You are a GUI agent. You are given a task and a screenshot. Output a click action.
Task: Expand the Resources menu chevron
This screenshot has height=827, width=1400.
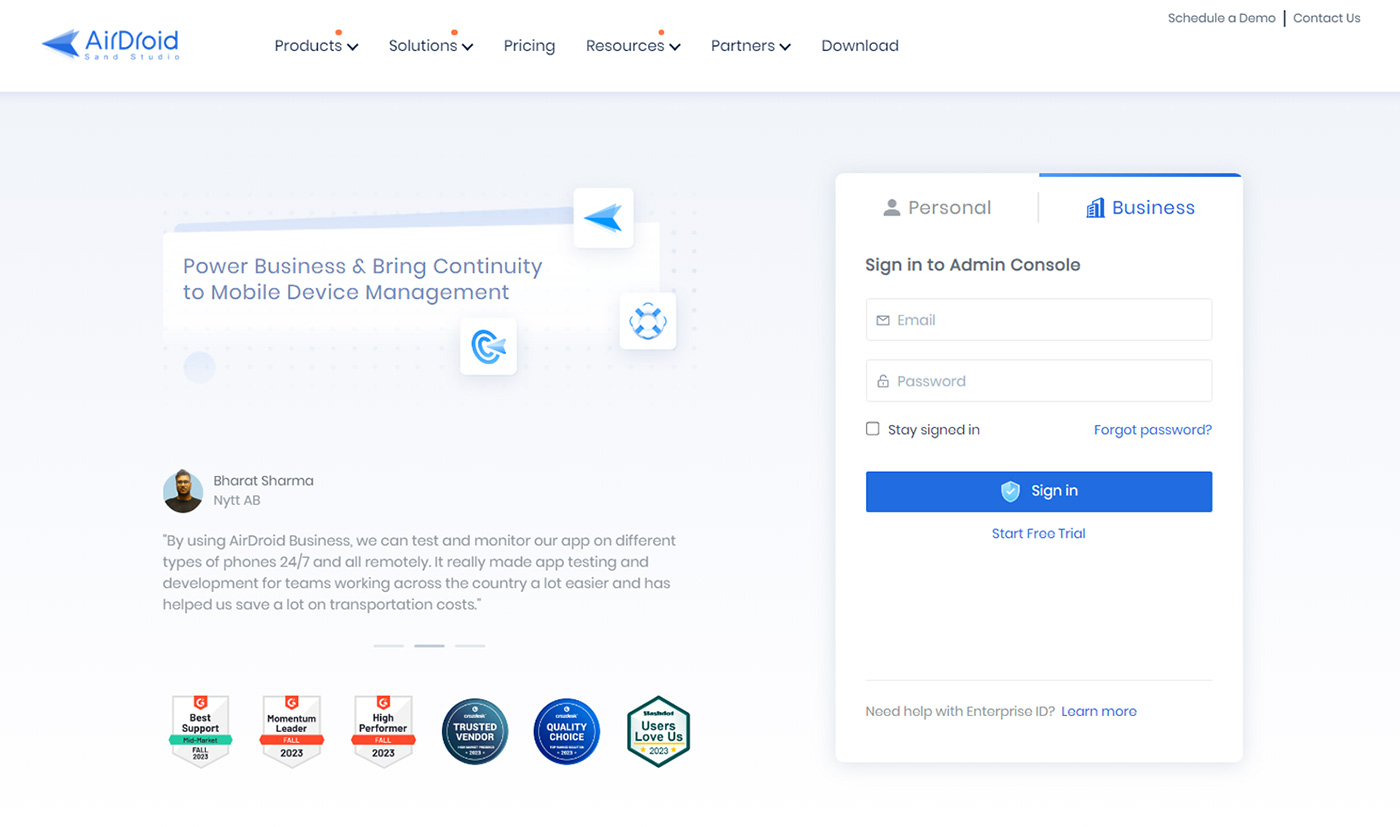[675, 47]
